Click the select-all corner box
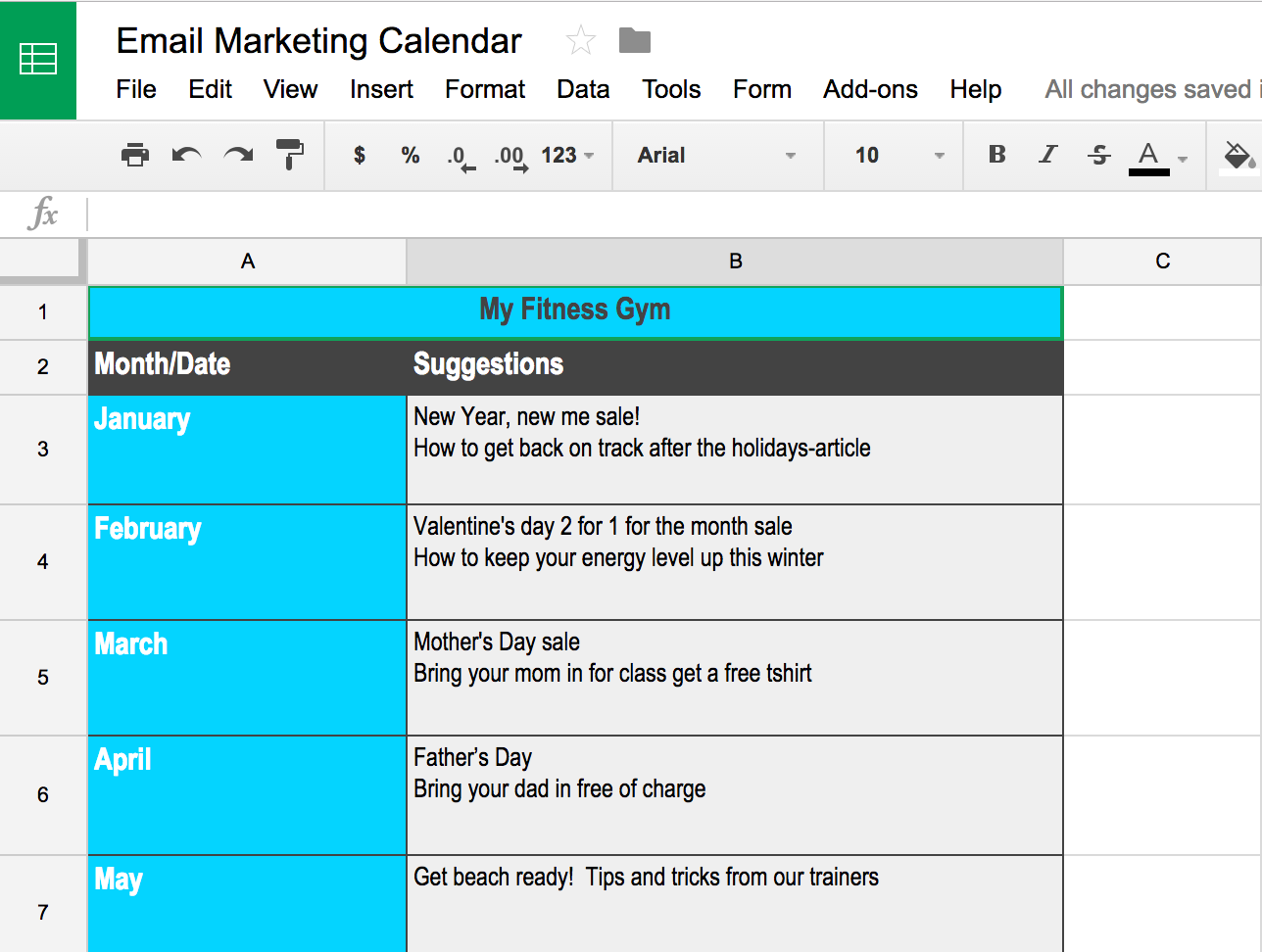Screen dimensions: 1262x952 click(43, 262)
